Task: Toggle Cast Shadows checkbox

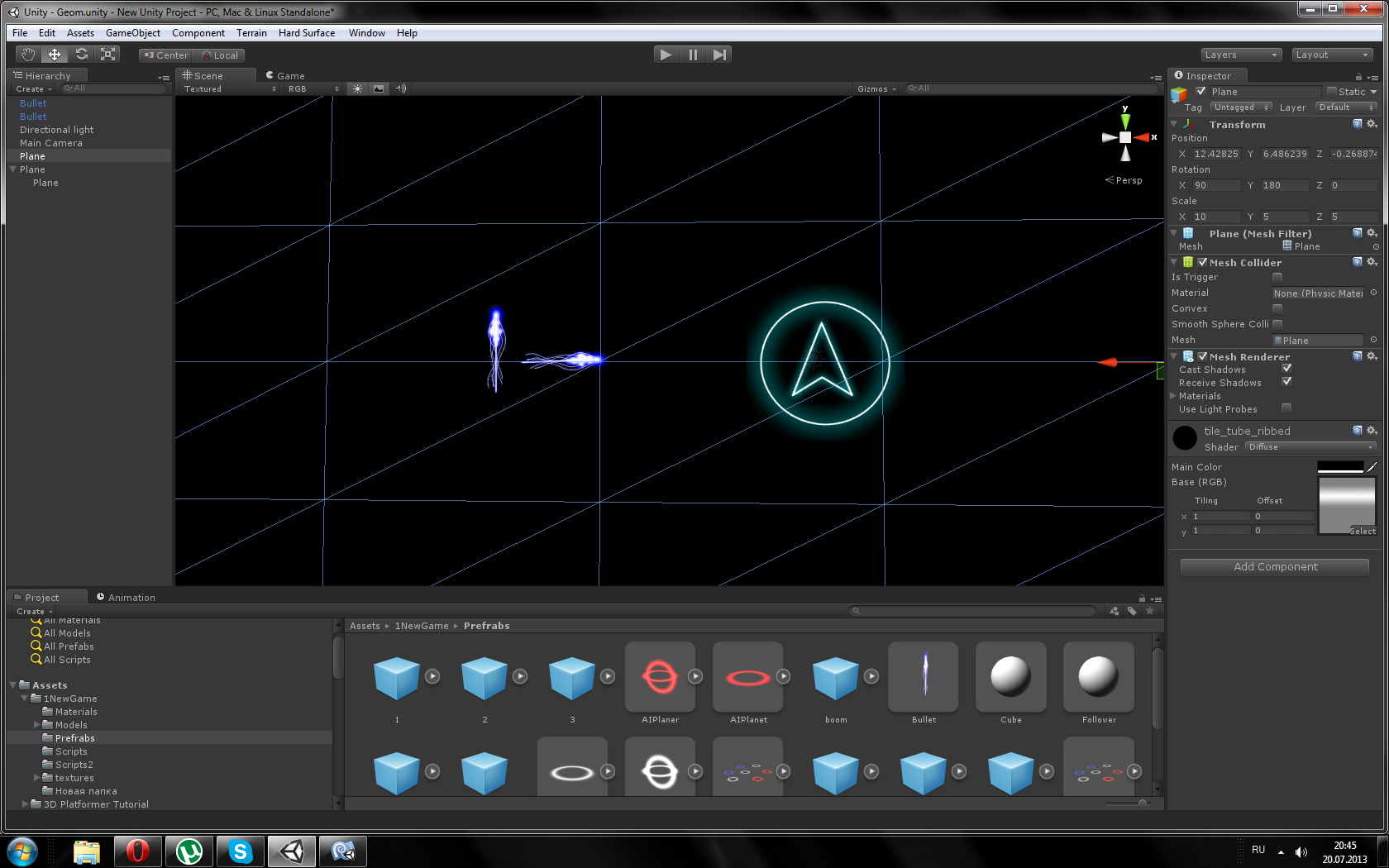Action: (x=1286, y=369)
